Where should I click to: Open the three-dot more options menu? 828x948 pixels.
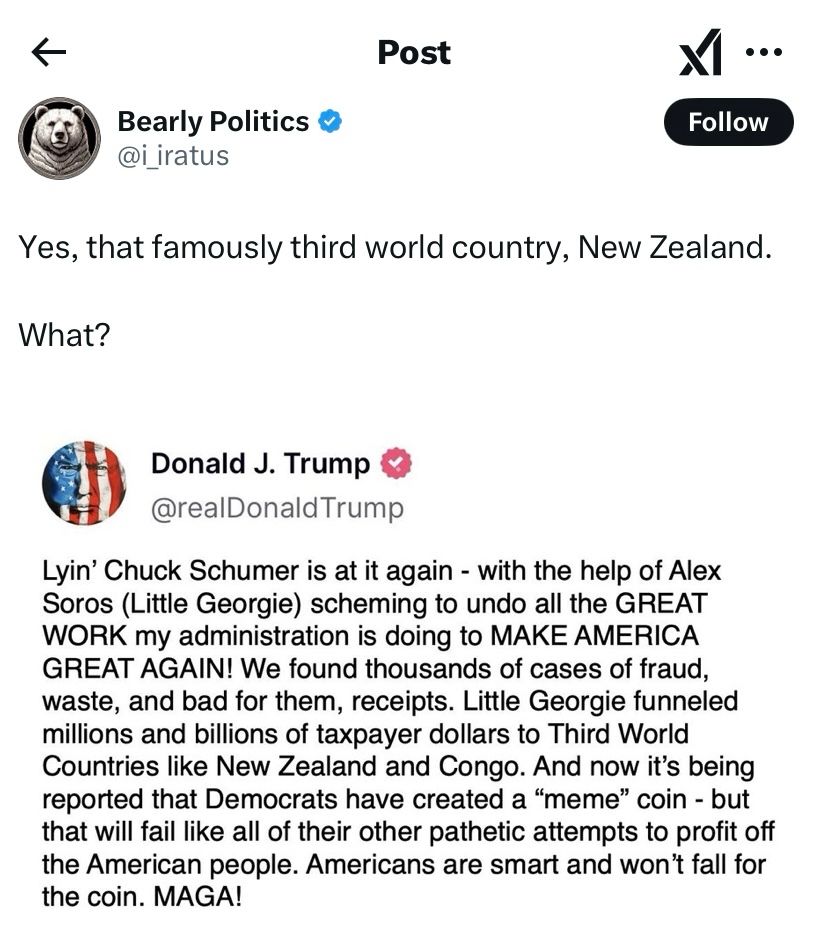(x=765, y=52)
